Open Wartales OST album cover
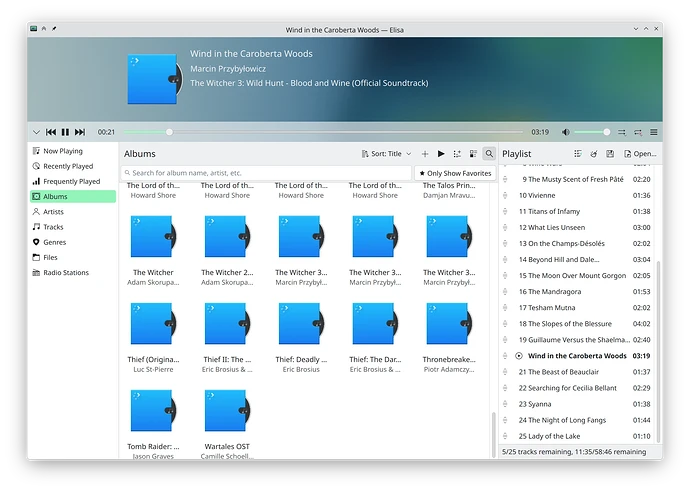 point(227,411)
